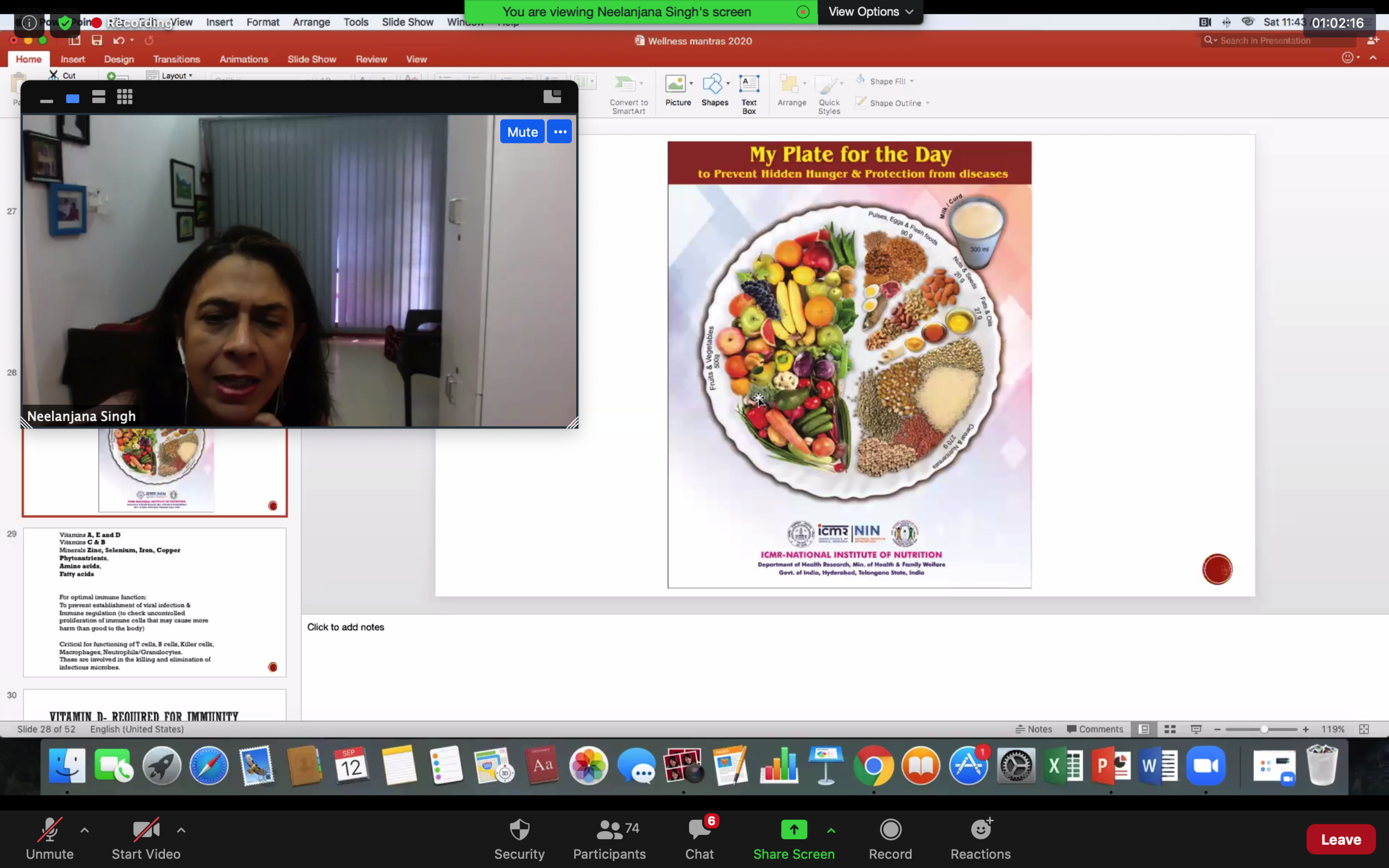The width and height of the screenshot is (1389, 868).
Task: Open audio options arrow beside Unmute
Action: point(84,830)
